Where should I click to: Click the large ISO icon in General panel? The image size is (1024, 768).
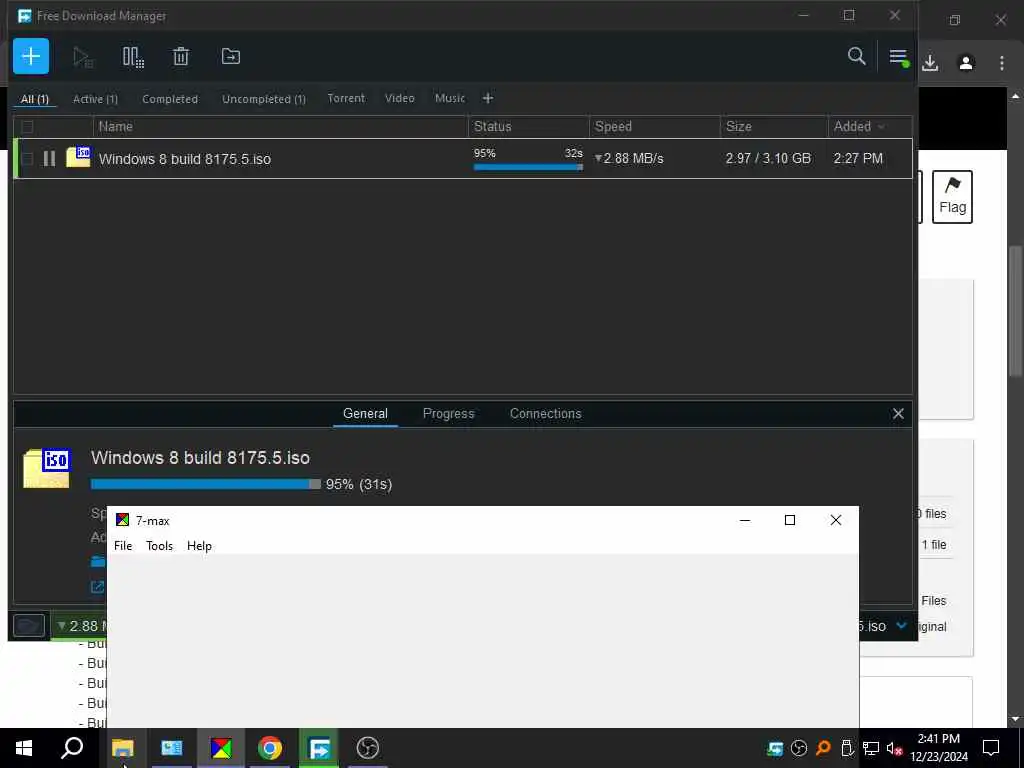46,468
